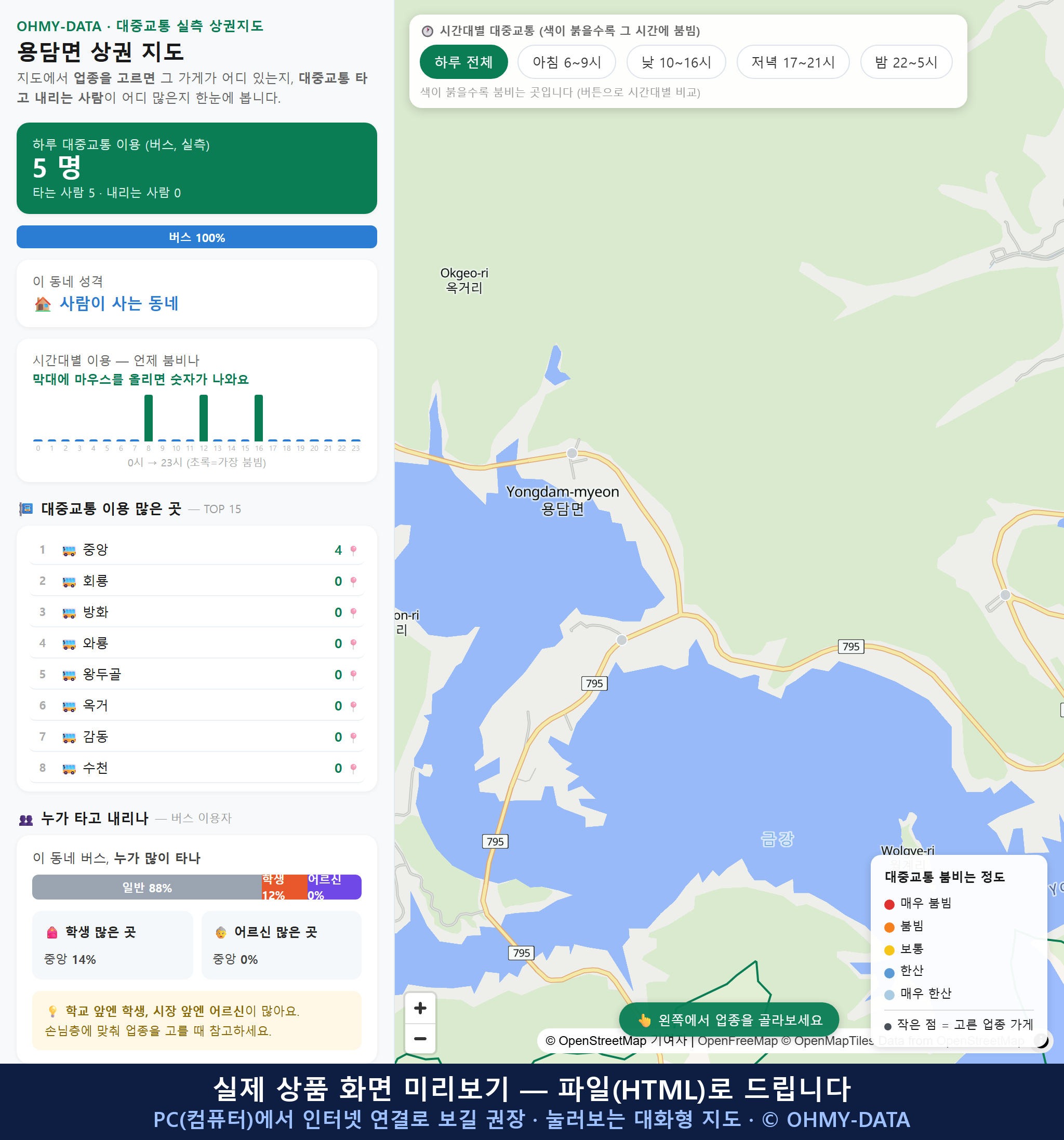Zoom in the map with plus button
The width and height of the screenshot is (1064, 1140).
click(420, 1008)
